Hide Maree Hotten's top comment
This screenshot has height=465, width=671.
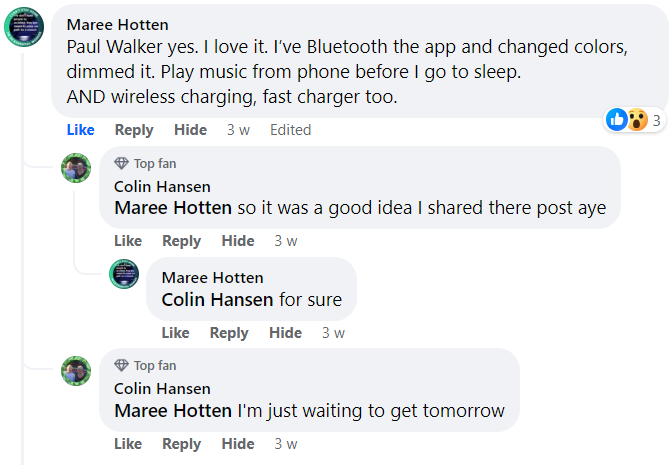click(x=190, y=130)
